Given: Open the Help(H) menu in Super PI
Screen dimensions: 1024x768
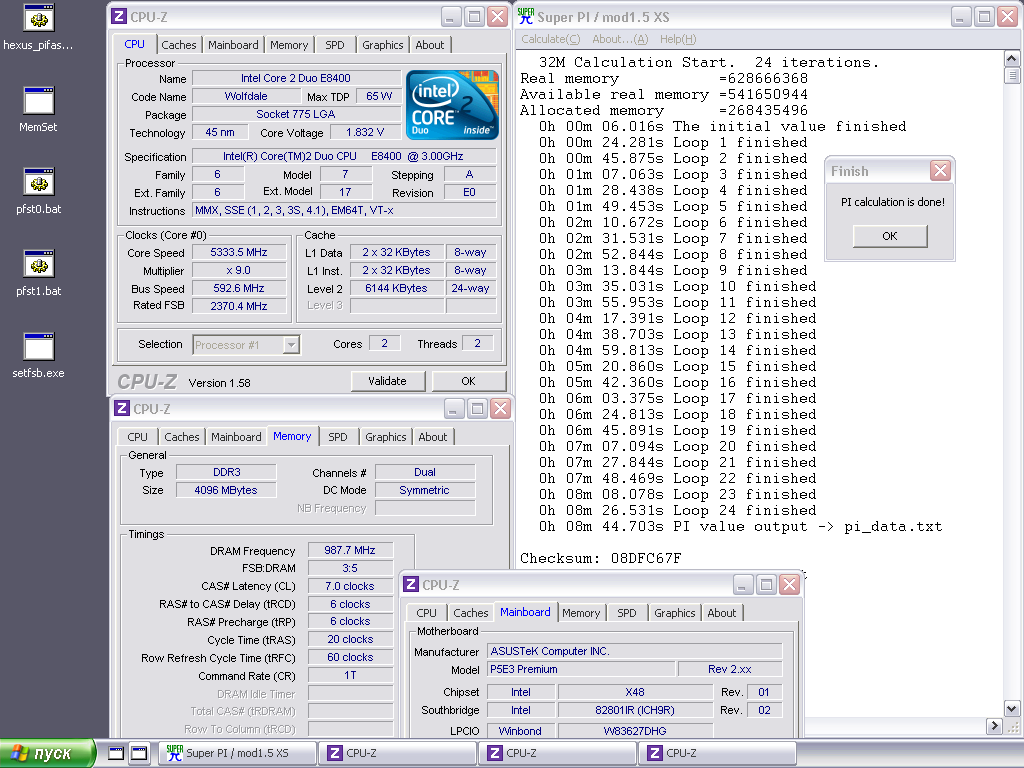Looking at the screenshot, I should (x=678, y=39).
